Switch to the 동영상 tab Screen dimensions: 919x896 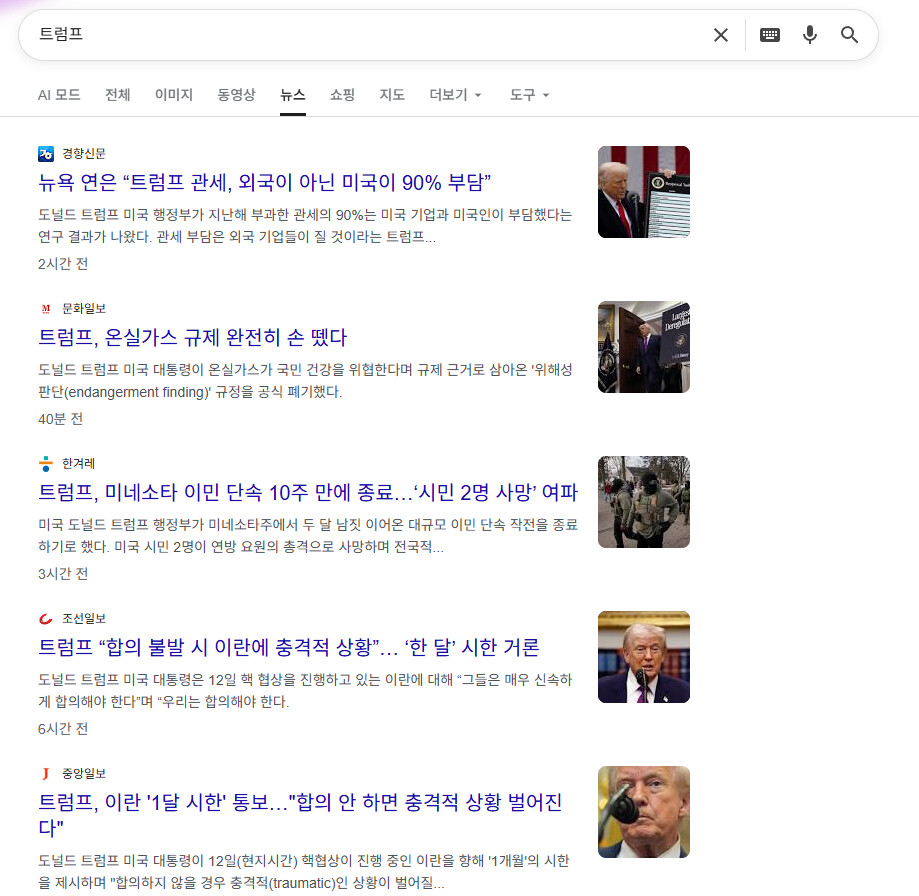click(x=236, y=95)
